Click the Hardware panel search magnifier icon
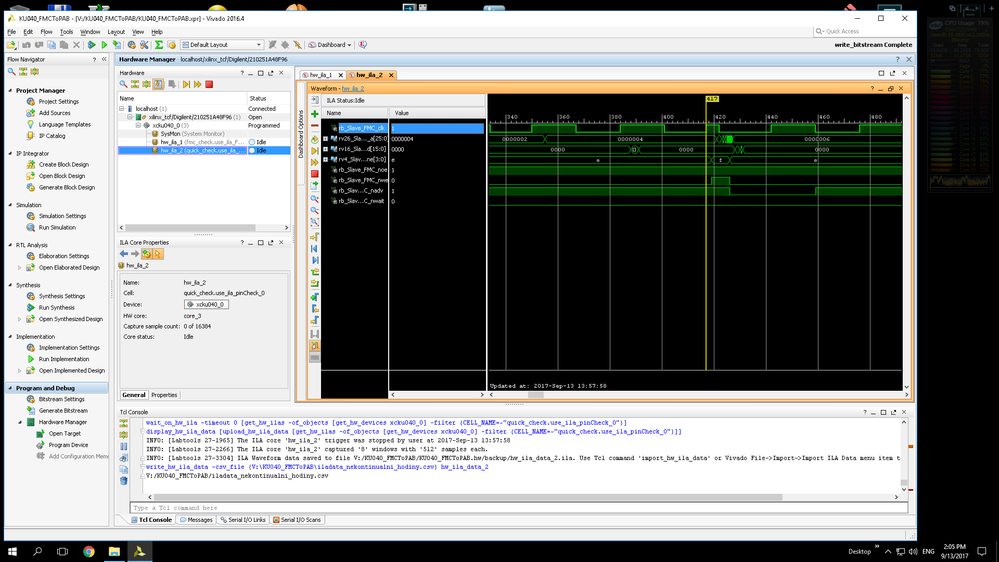The width and height of the screenshot is (999, 562). point(124,84)
